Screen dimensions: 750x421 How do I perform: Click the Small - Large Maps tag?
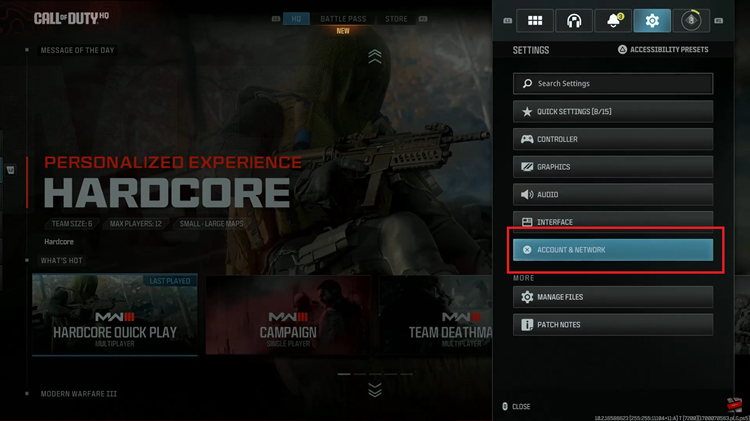[211, 224]
